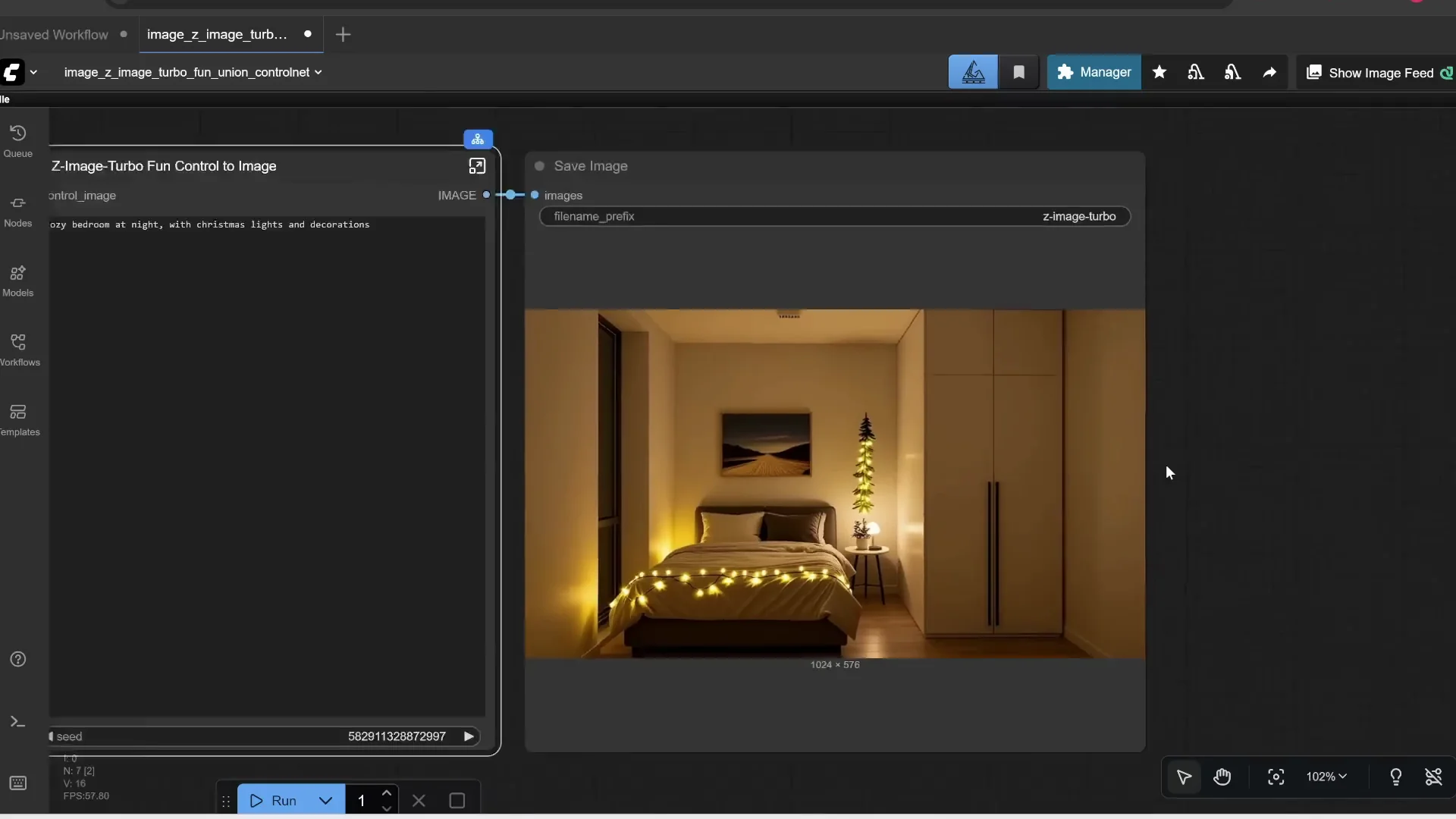Image resolution: width=1456 pixels, height=819 pixels.
Task: Open the ComfyUI logo menu
Action: pyautogui.click(x=20, y=72)
